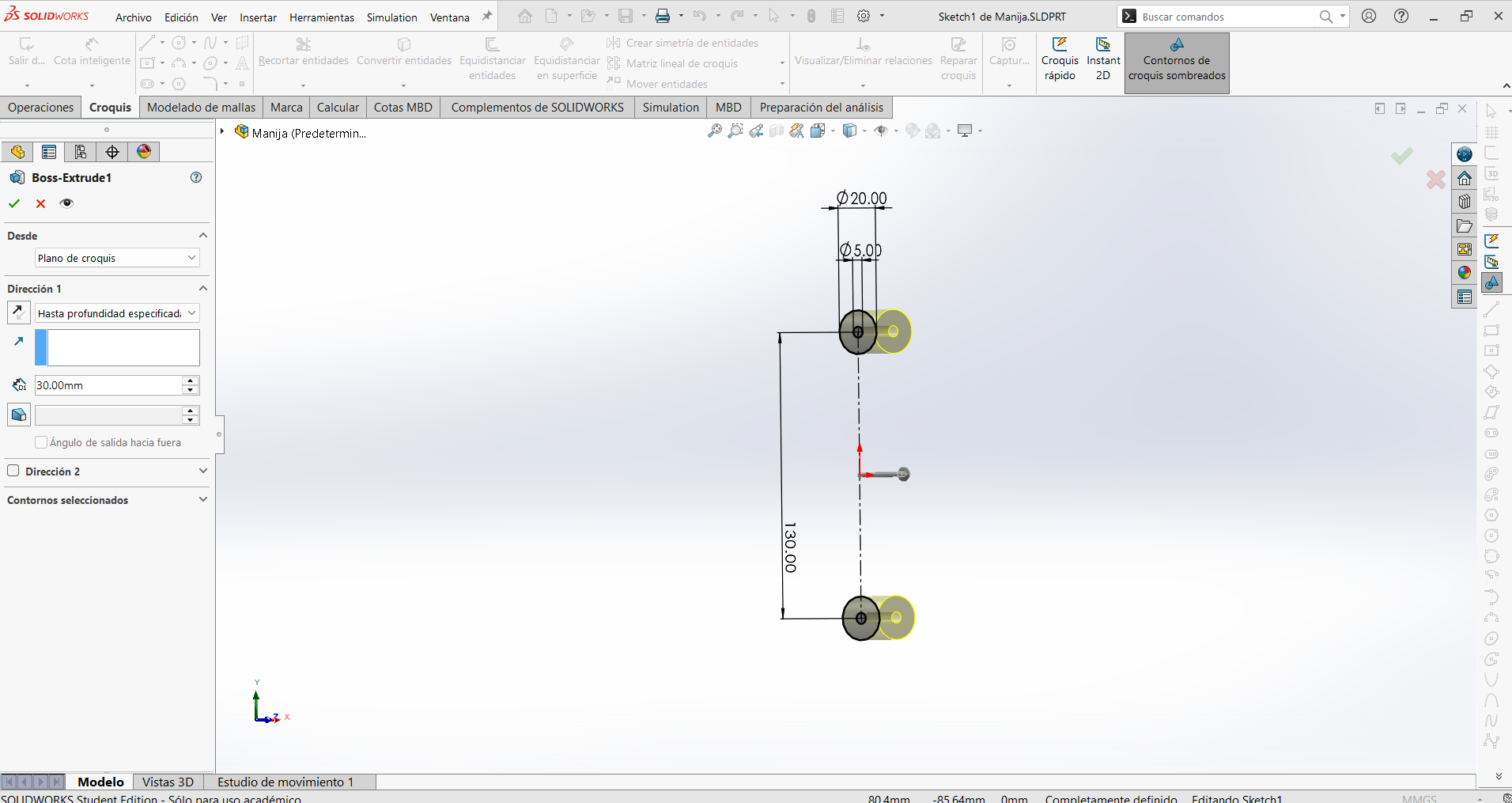Click the 30.00mm depth input field

click(x=108, y=385)
